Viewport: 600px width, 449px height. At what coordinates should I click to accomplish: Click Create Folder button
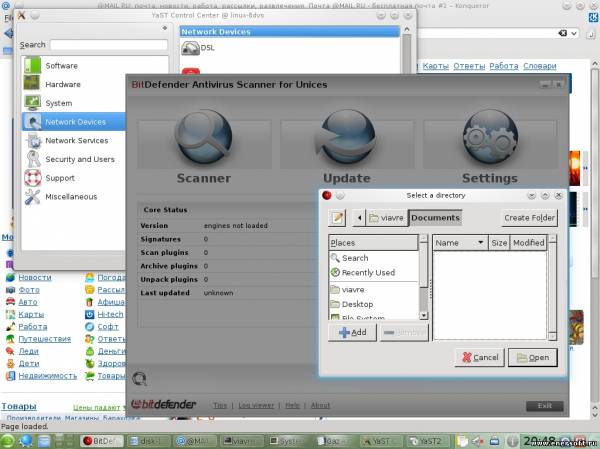pyautogui.click(x=529, y=218)
